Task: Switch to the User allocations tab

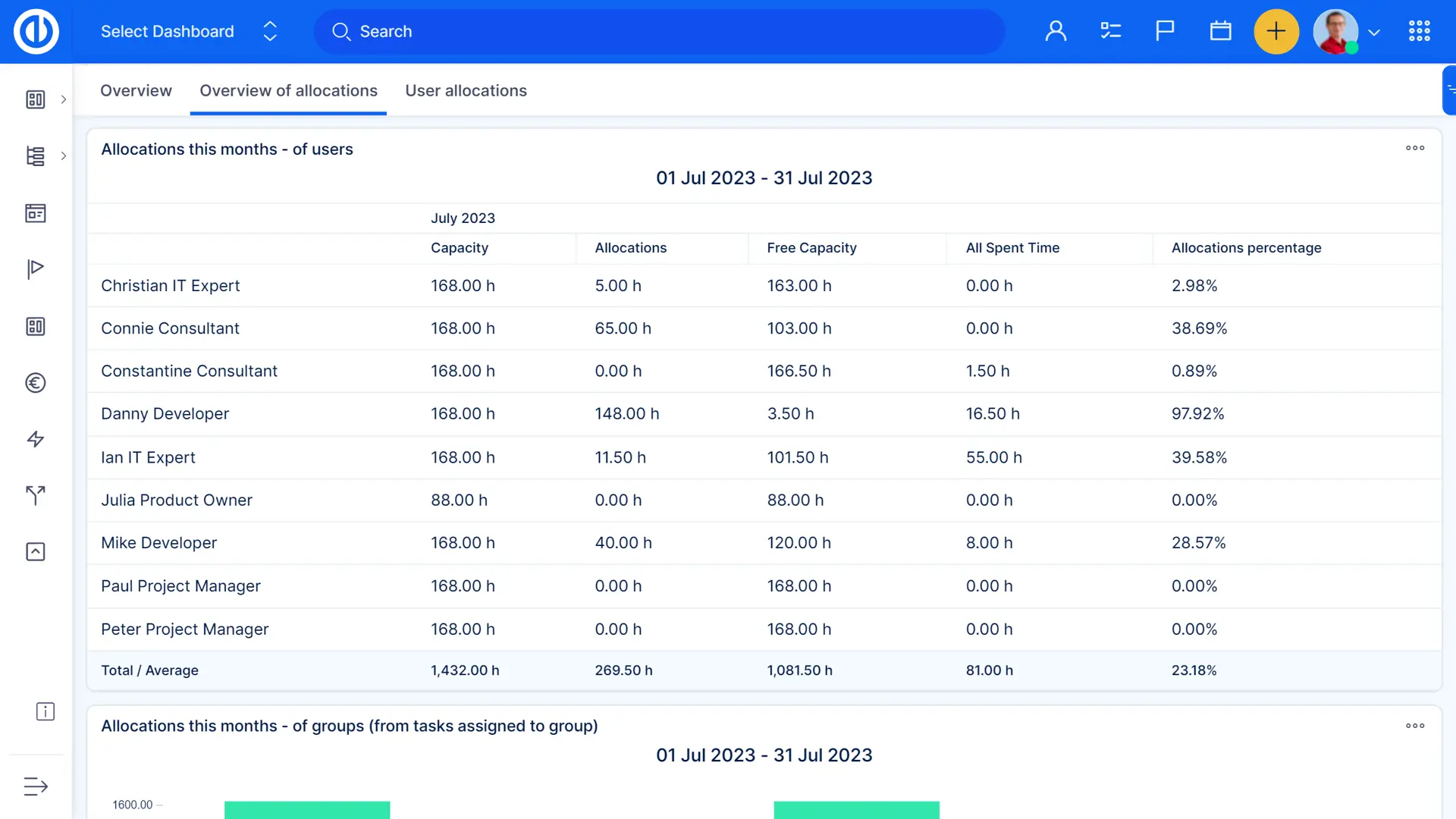Action: click(466, 91)
